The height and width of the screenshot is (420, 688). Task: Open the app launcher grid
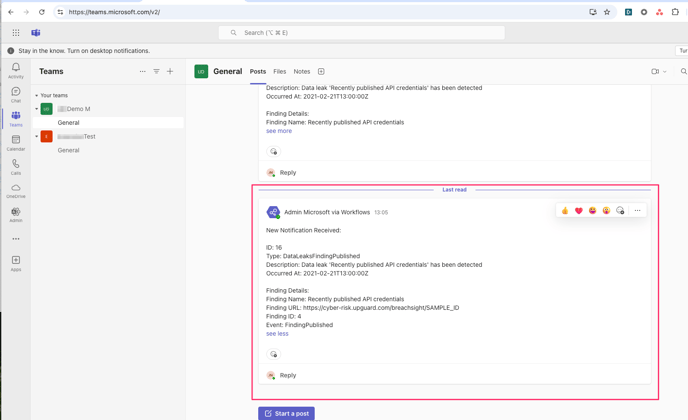tap(16, 32)
